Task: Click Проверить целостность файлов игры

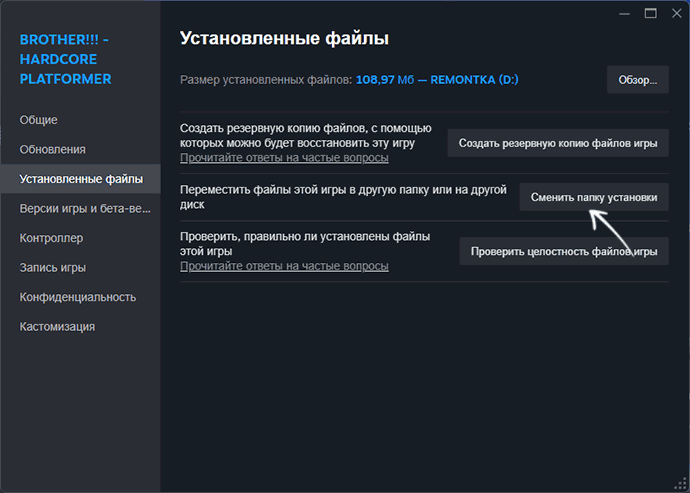Action: [x=564, y=251]
